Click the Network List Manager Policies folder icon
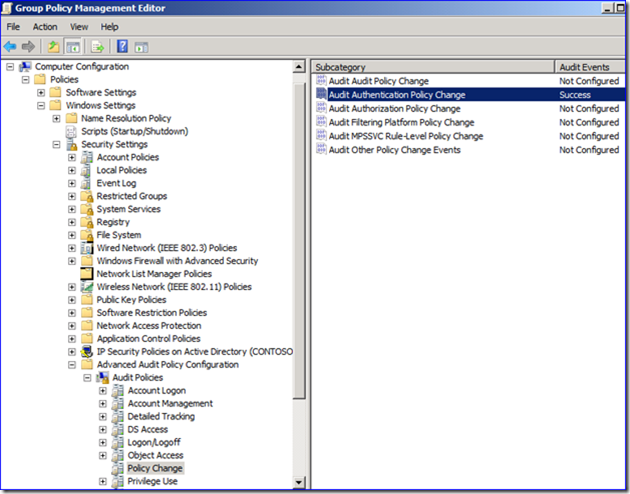This screenshot has height=494, width=630. [87, 274]
